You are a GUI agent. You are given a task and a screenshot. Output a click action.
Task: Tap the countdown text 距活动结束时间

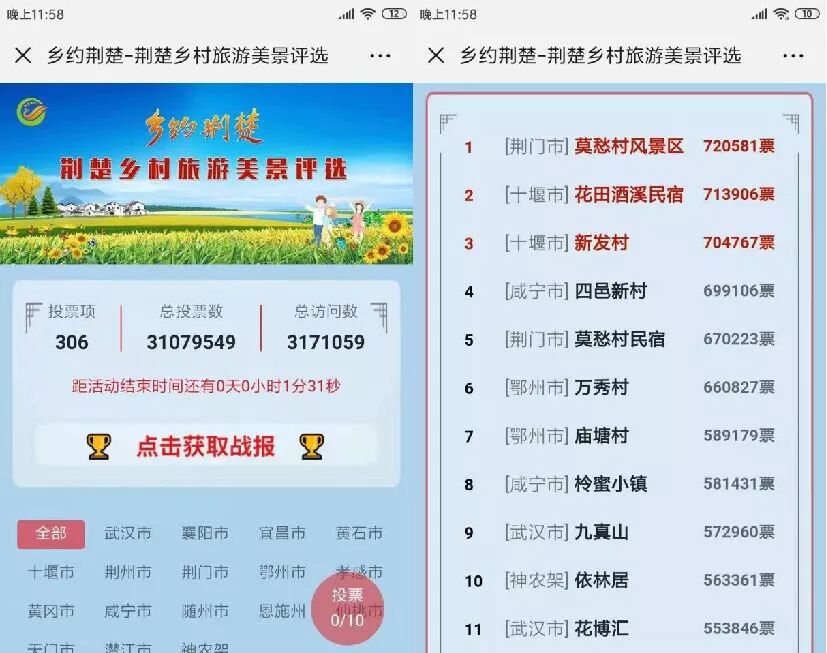tap(206, 386)
